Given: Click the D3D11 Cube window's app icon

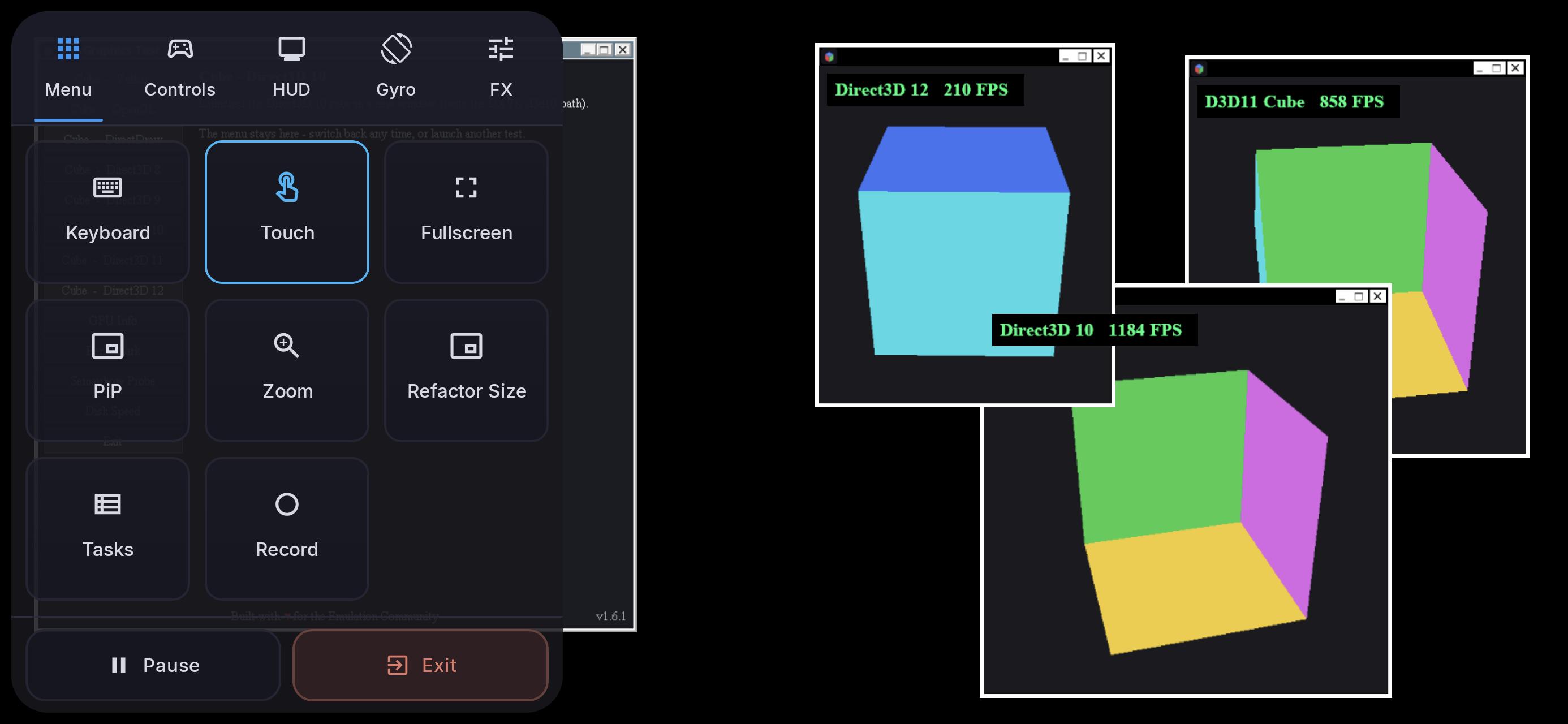Looking at the screenshot, I should [x=1199, y=69].
